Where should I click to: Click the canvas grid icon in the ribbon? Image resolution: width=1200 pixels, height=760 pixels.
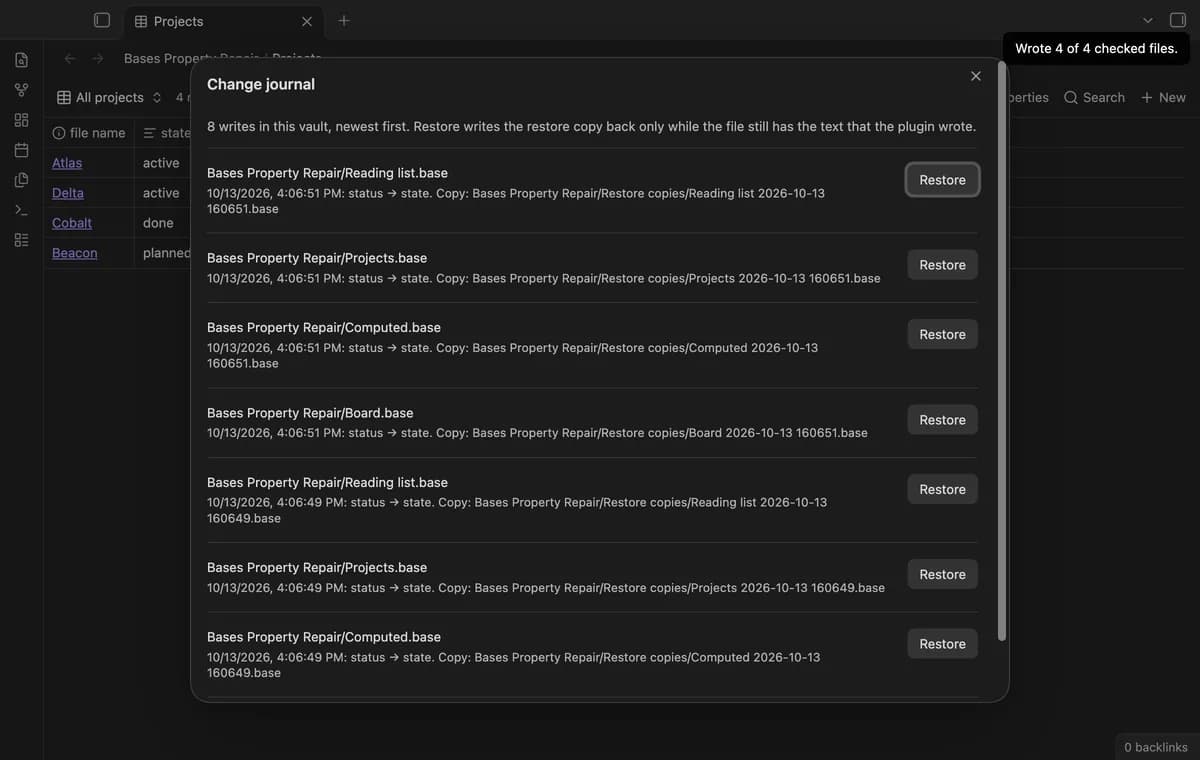coord(21,120)
